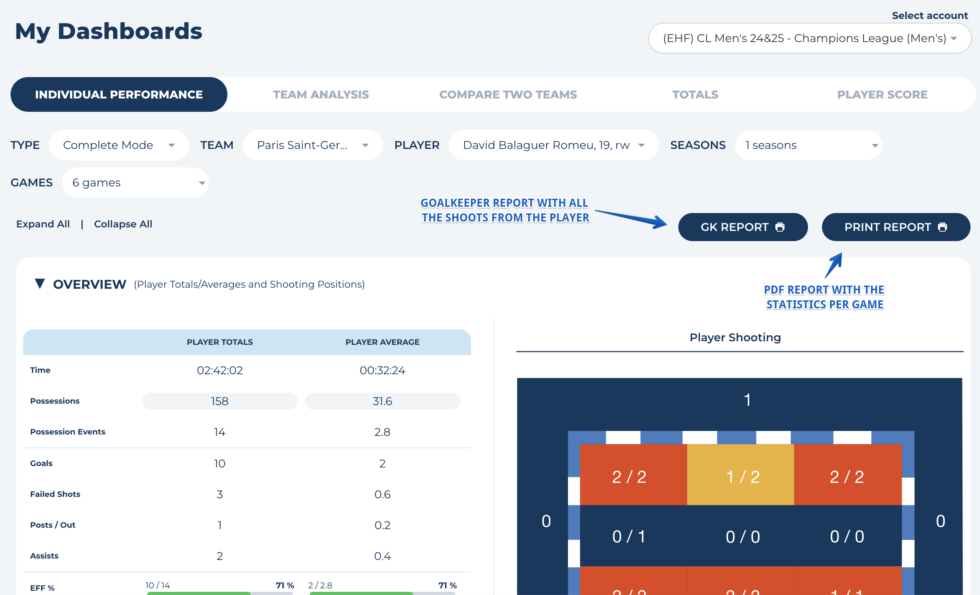
Task: Open the Select account dropdown
Action: (x=809, y=39)
